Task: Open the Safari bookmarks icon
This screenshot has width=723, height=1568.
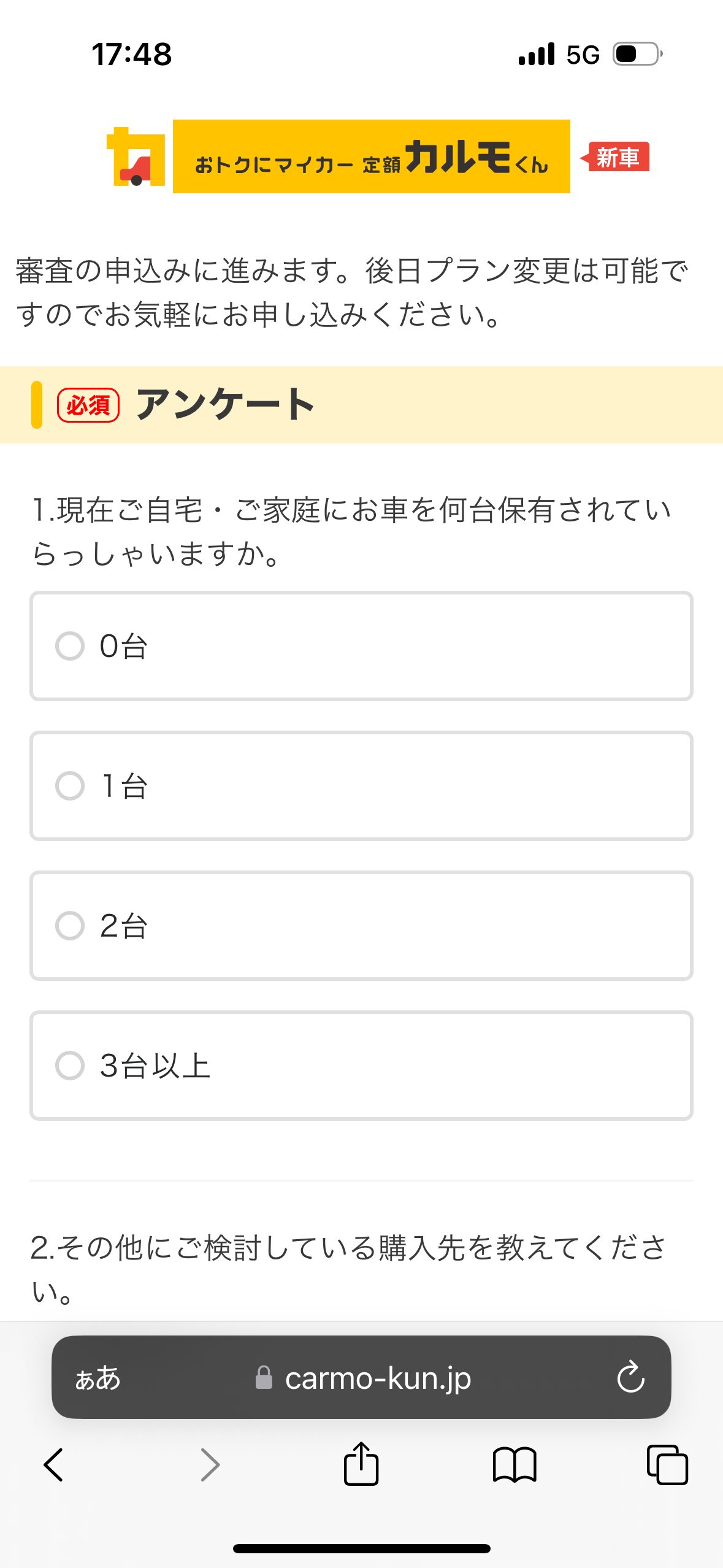Action: click(x=515, y=1464)
